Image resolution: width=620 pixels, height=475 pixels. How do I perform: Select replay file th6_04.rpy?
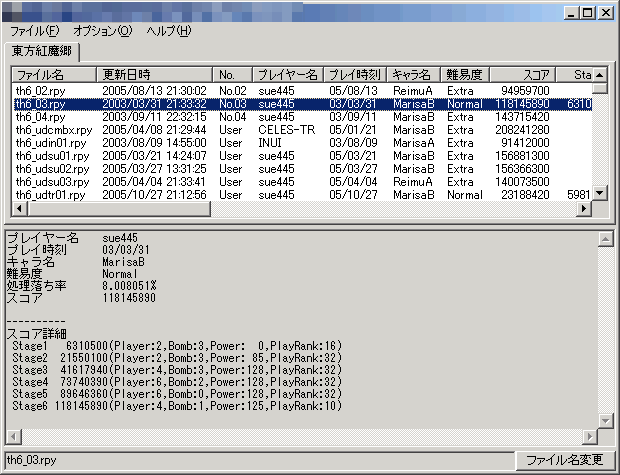40,117
